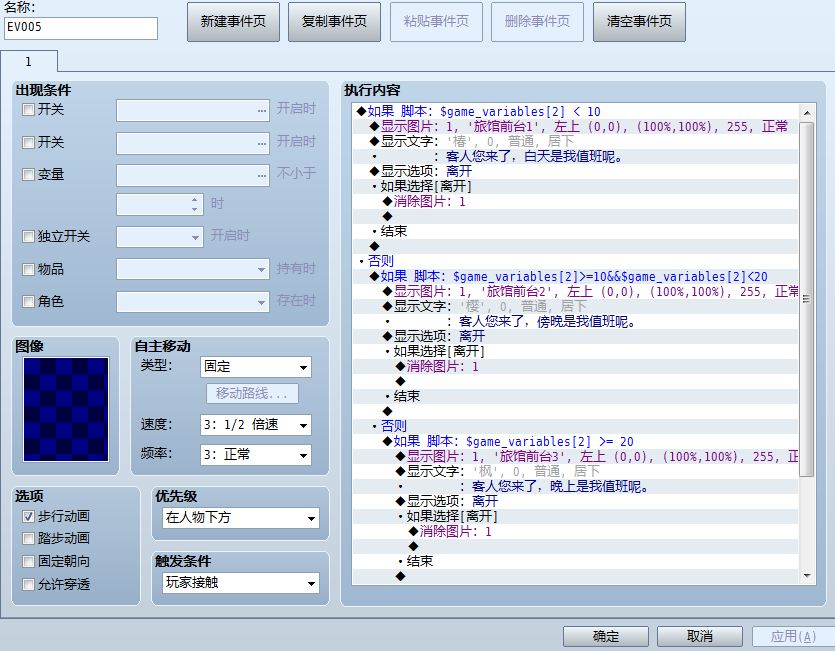Open the 速度 dropdown showing 1/2 倍速
Viewport: 835px width, 651px height.
[256, 425]
